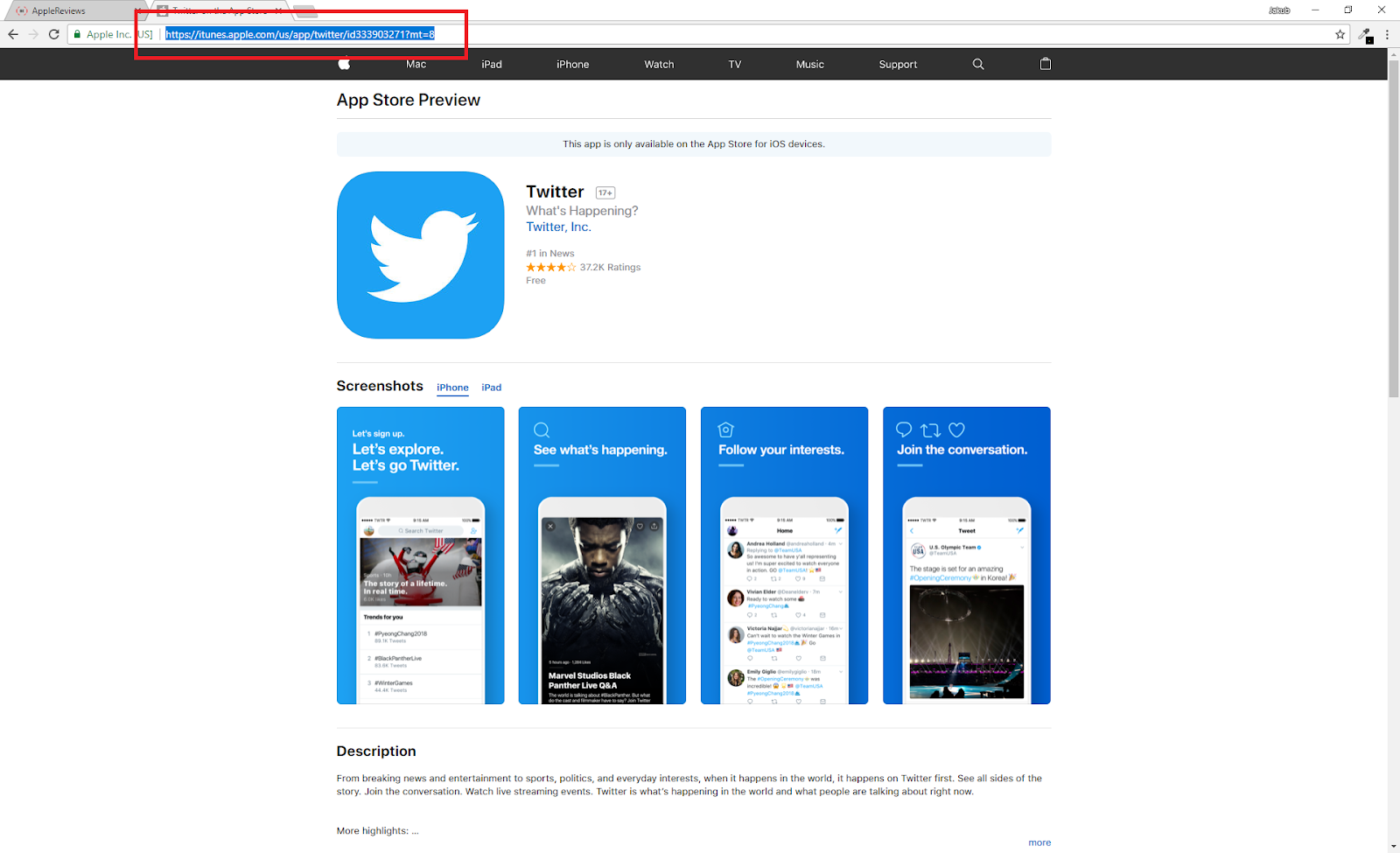View site info via green lock

[x=77, y=34]
